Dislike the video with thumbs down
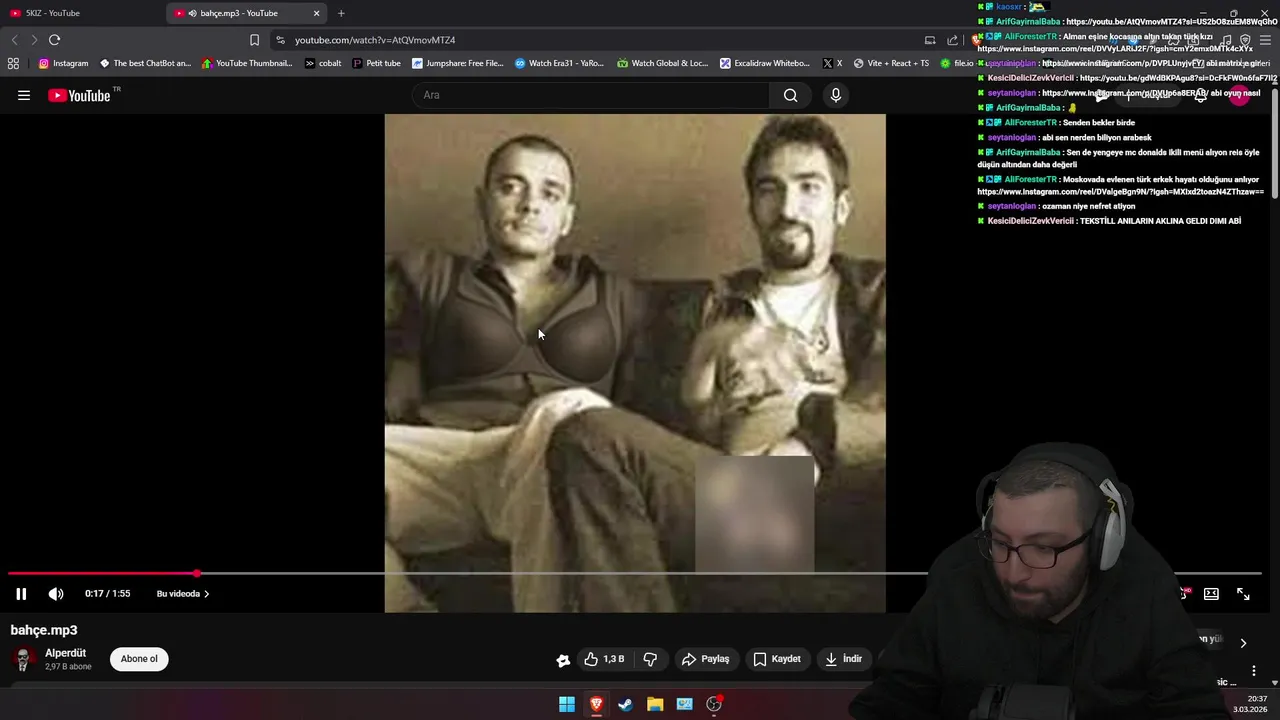Image resolution: width=1280 pixels, height=720 pixels. tap(650, 659)
